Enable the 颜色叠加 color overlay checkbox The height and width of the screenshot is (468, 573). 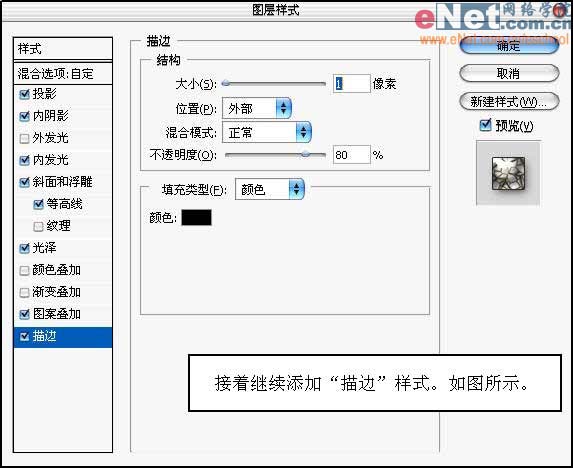[24, 271]
